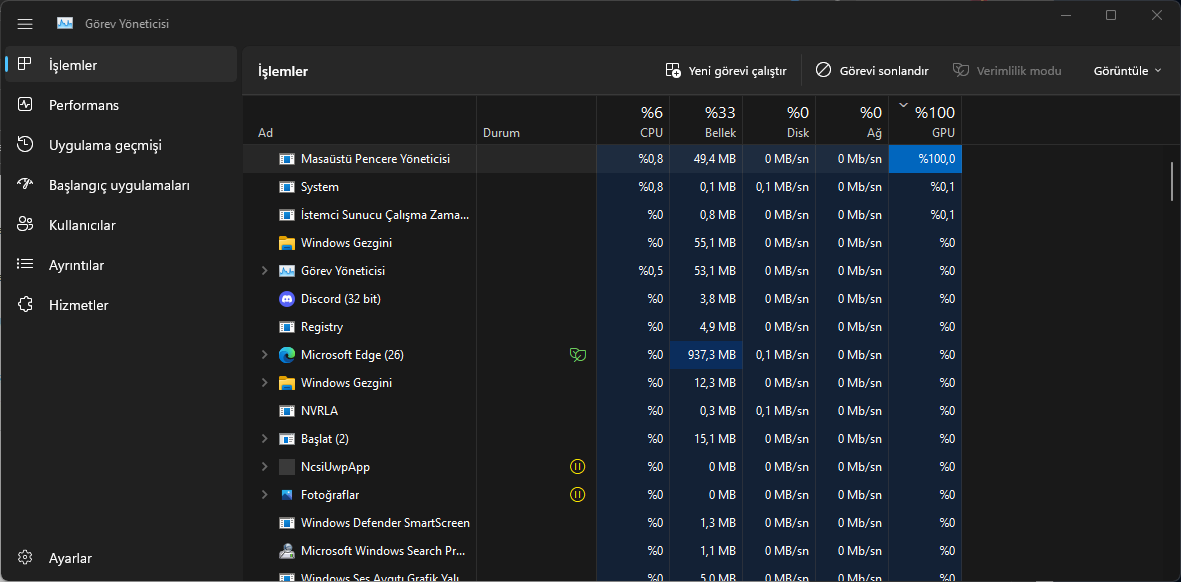Click the Performans sidebar icon
Image resolution: width=1181 pixels, height=582 pixels.
coord(26,105)
